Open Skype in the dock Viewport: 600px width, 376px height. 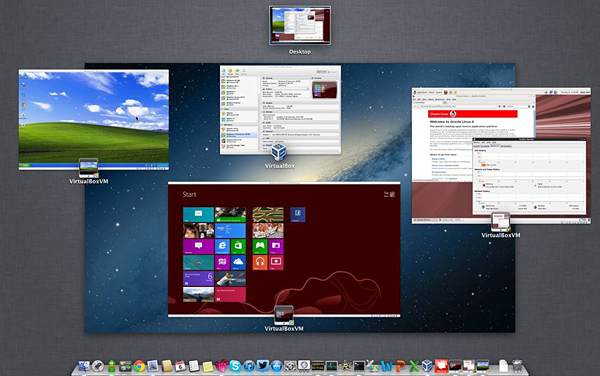(x=235, y=366)
